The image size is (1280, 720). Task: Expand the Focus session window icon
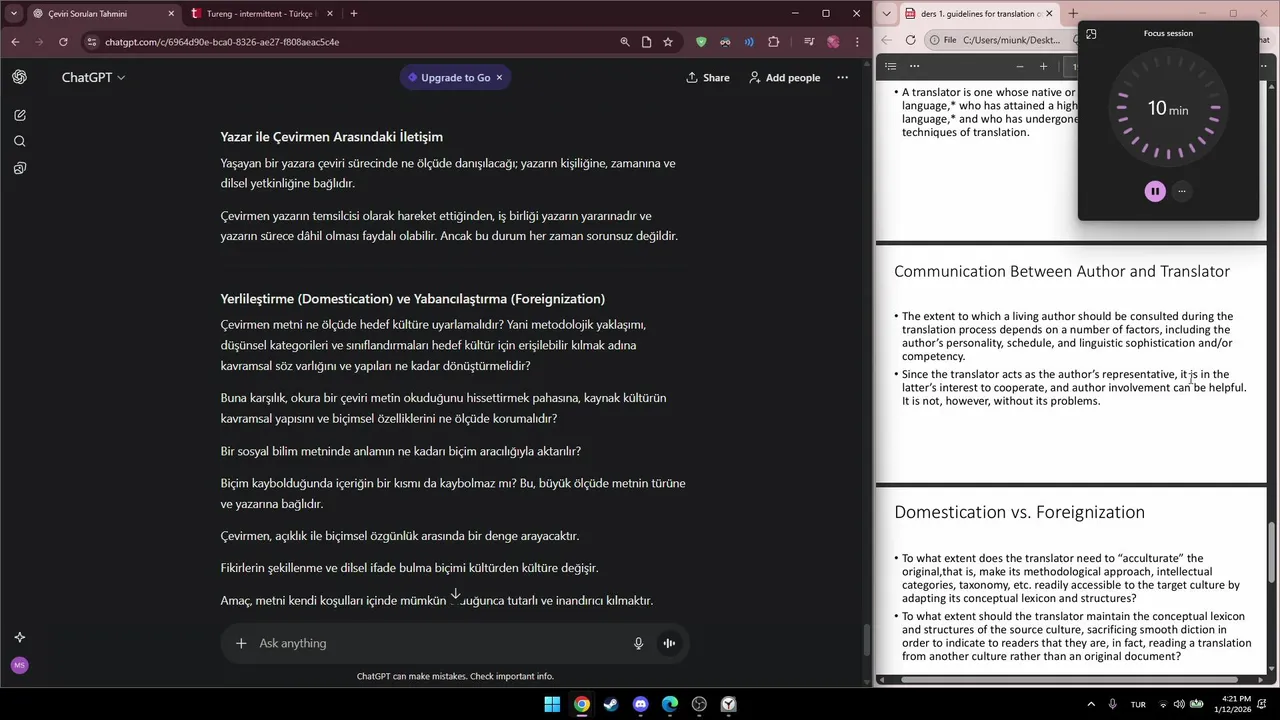(1091, 33)
